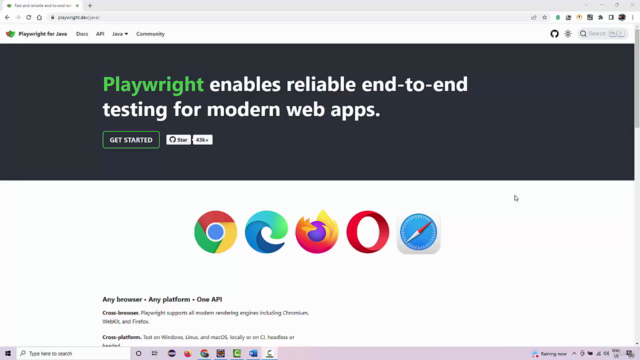Open Task View on the taskbar
The width and height of the screenshot is (640, 360).
tap(154, 353)
